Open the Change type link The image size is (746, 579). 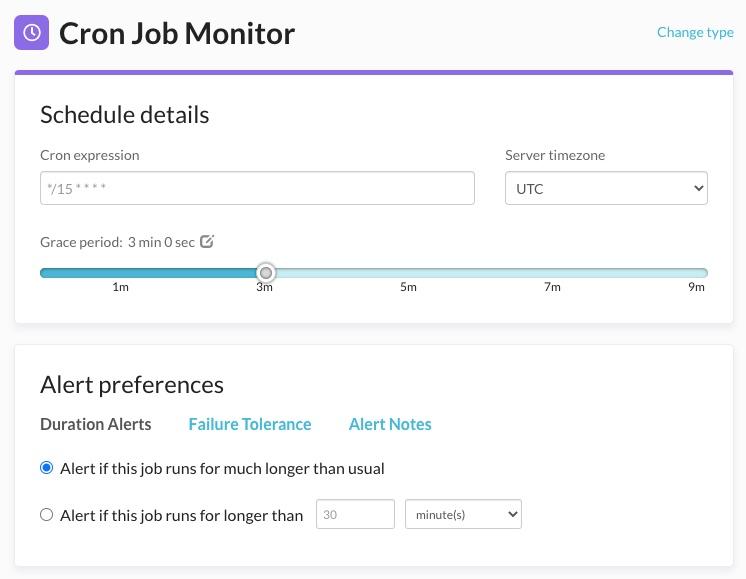[695, 32]
